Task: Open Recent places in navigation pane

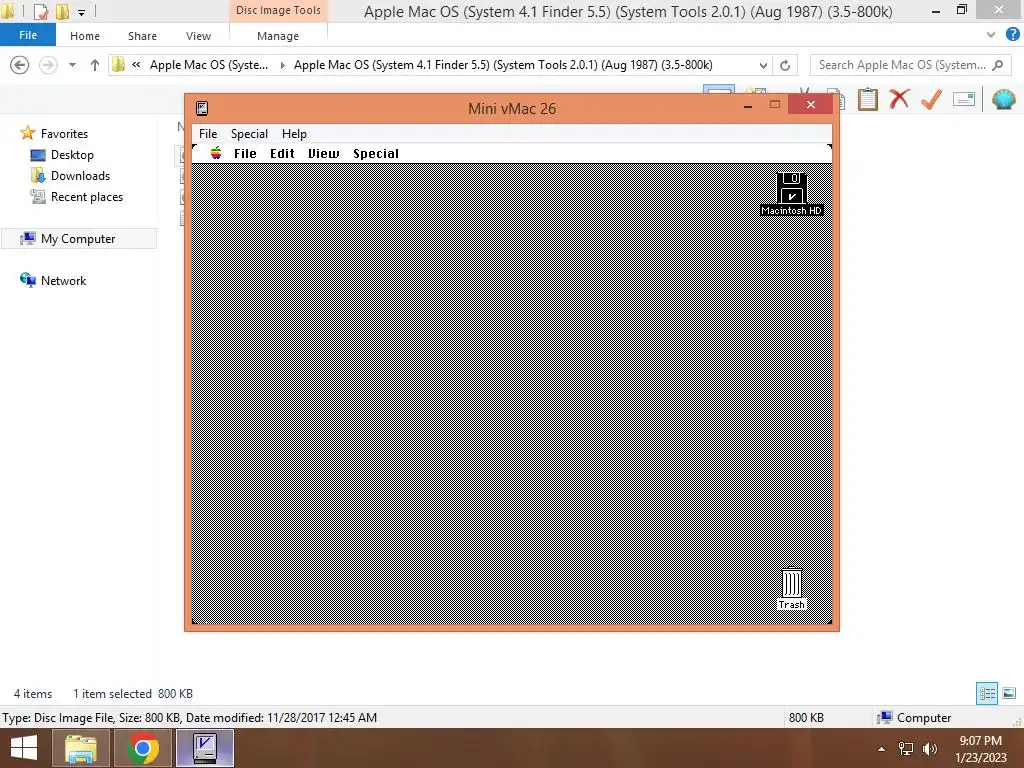Action: [87, 197]
